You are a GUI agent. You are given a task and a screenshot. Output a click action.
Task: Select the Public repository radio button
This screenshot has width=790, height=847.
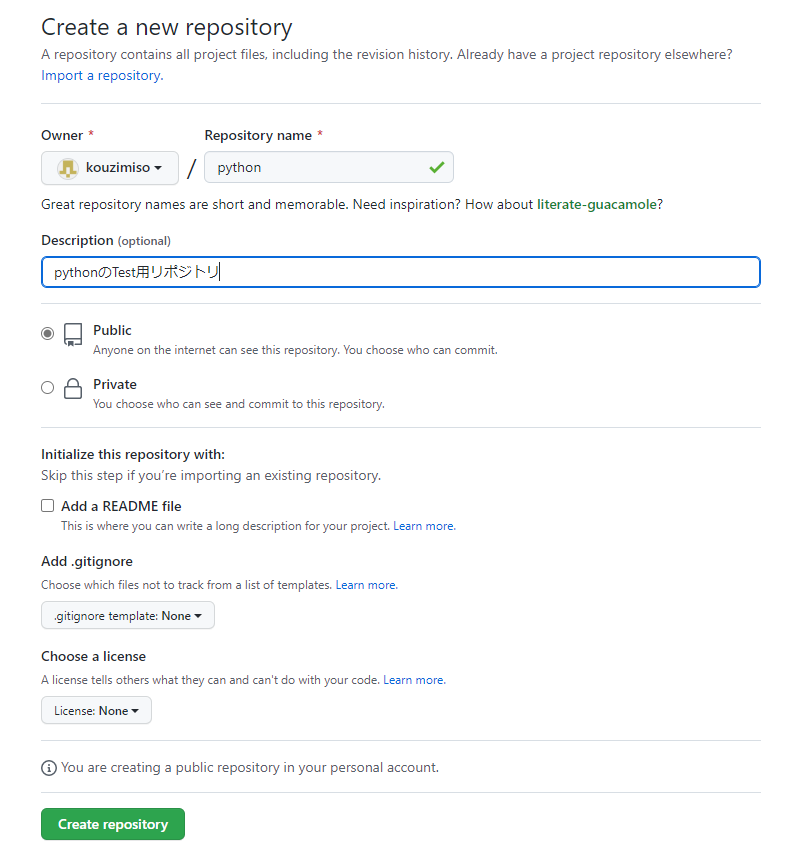pos(47,333)
